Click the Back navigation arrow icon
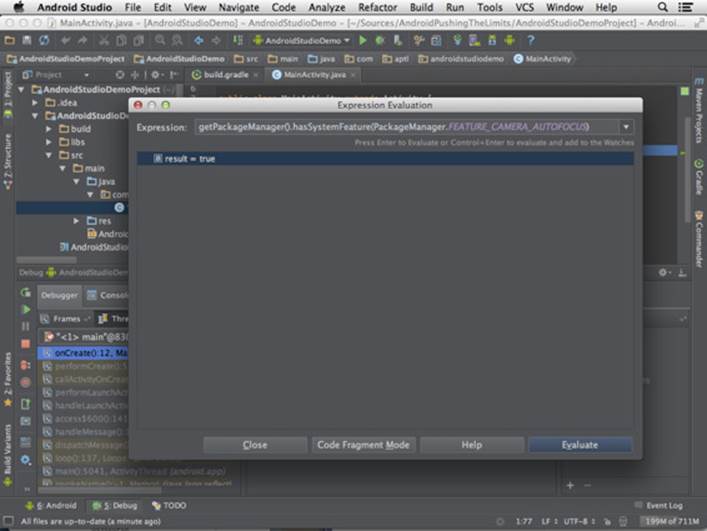 198,41
